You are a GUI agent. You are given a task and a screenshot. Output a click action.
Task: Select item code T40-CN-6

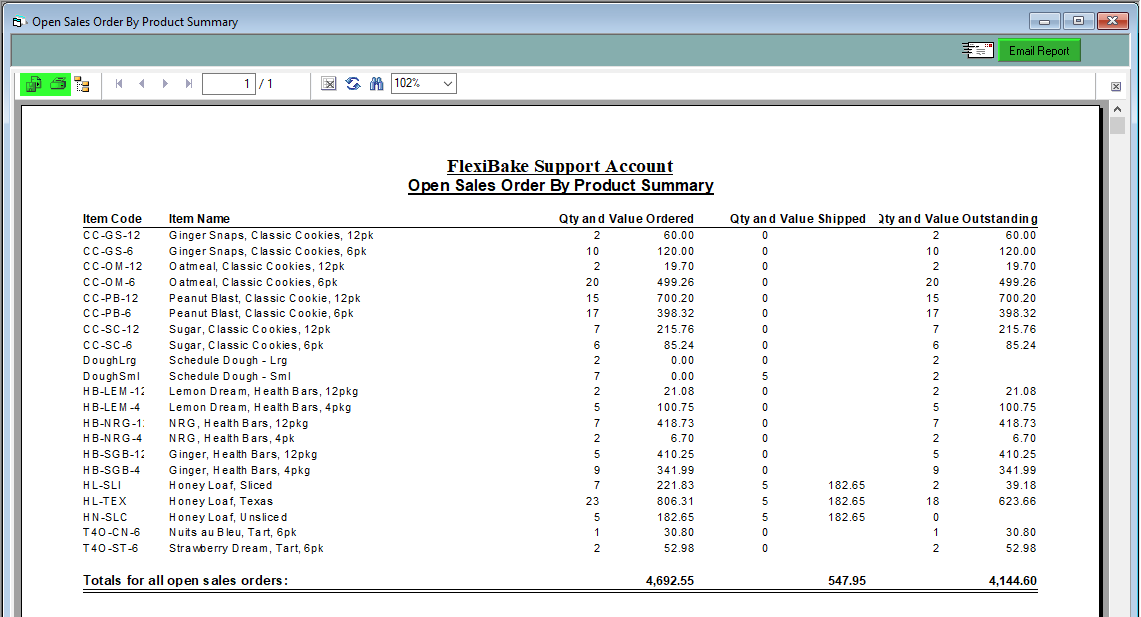(x=111, y=533)
